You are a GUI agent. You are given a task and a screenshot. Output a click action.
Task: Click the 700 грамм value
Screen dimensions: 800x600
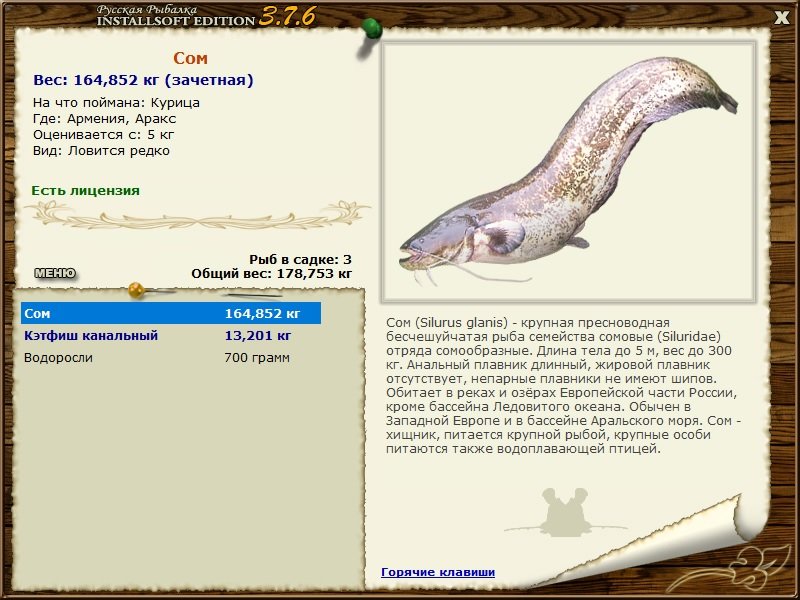[257, 358]
